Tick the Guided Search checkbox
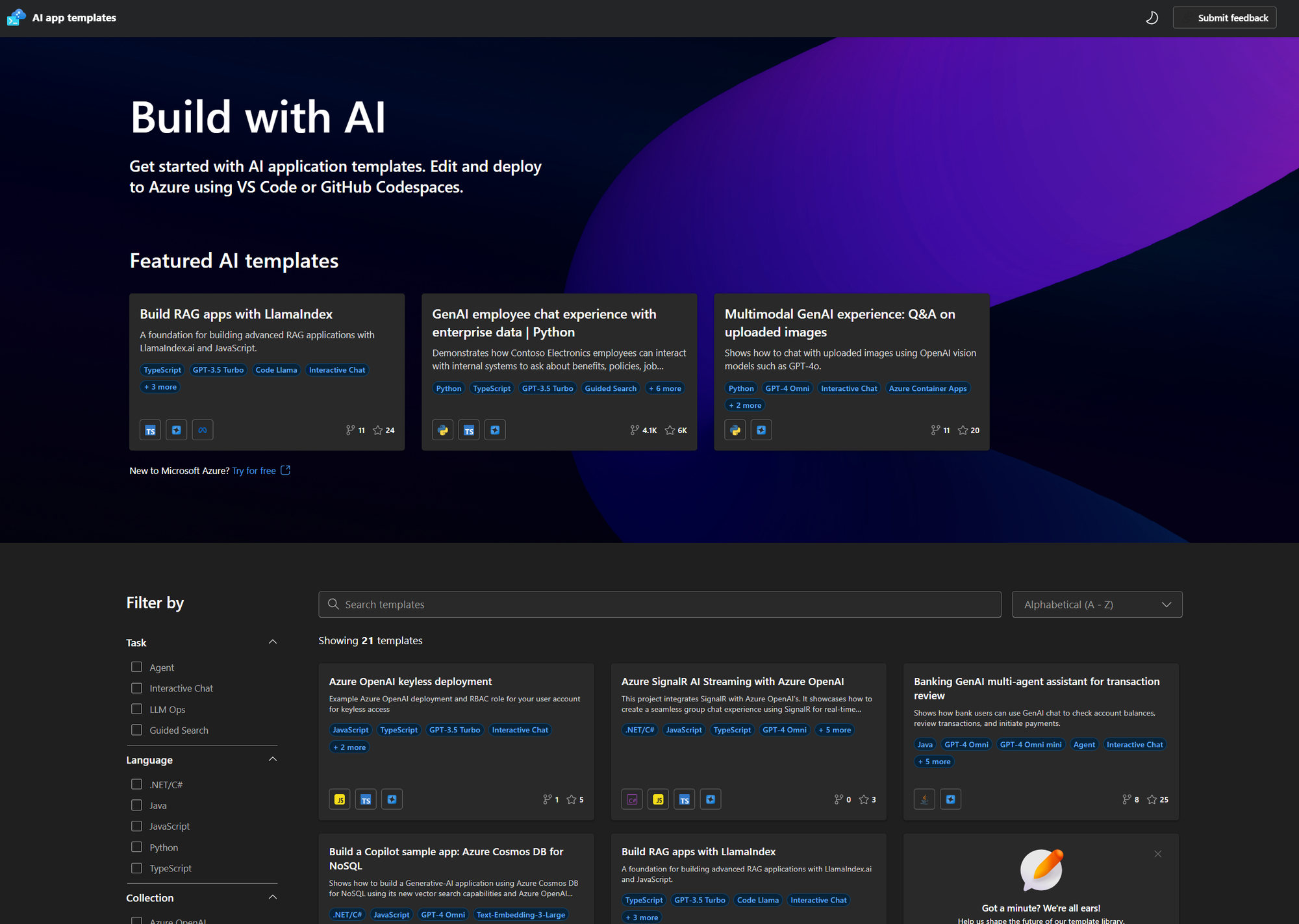 coord(136,730)
